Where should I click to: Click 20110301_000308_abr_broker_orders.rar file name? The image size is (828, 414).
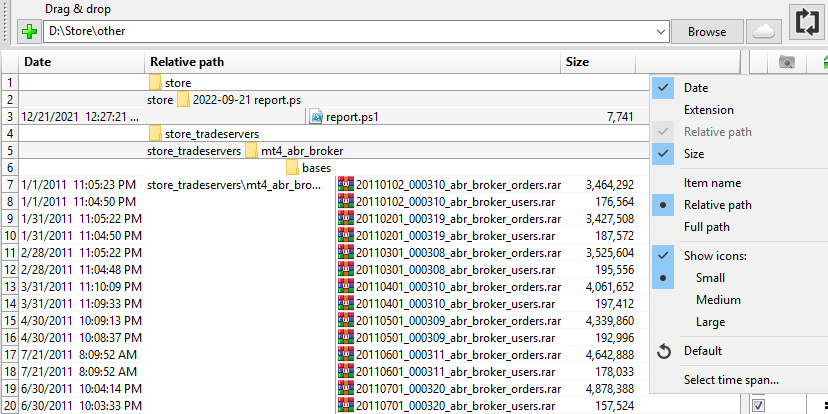click(x=458, y=253)
